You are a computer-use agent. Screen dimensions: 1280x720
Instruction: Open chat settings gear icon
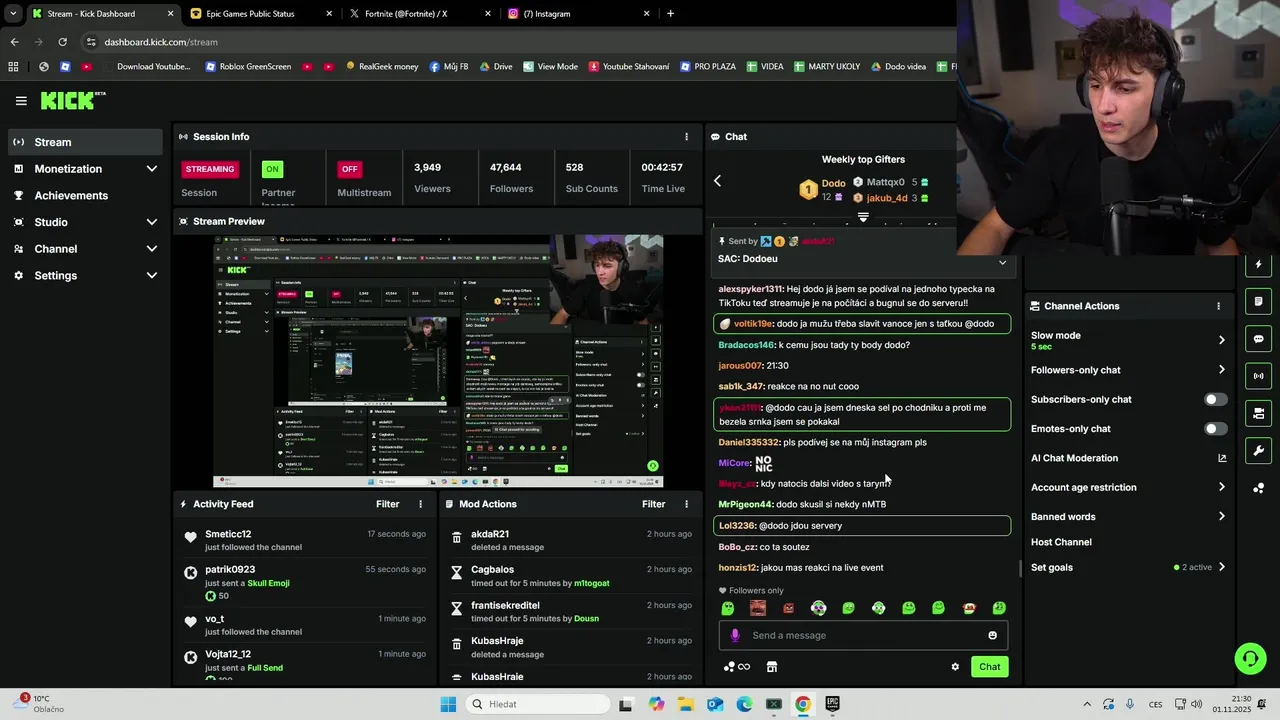(x=955, y=667)
